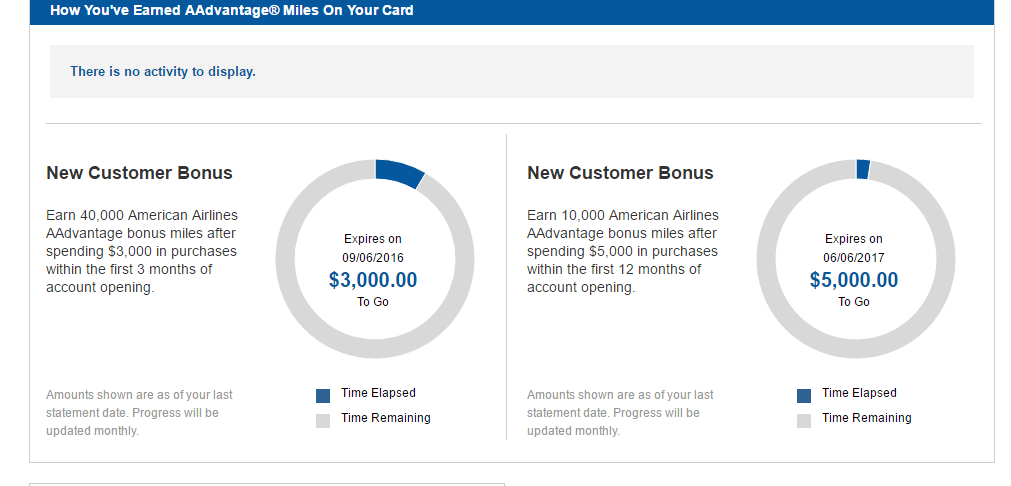Click the gray Time Remaining swatch, right legend
This screenshot has width=1011, height=486.
point(804,421)
